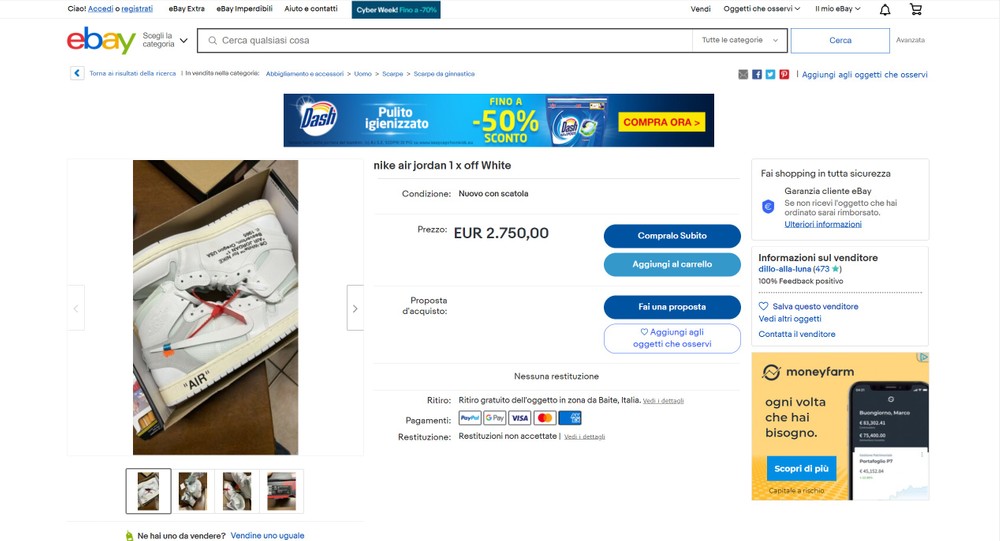The image size is (1000, 541).
Task: Share listing on Pinterest icon
Action: [784, 75]
